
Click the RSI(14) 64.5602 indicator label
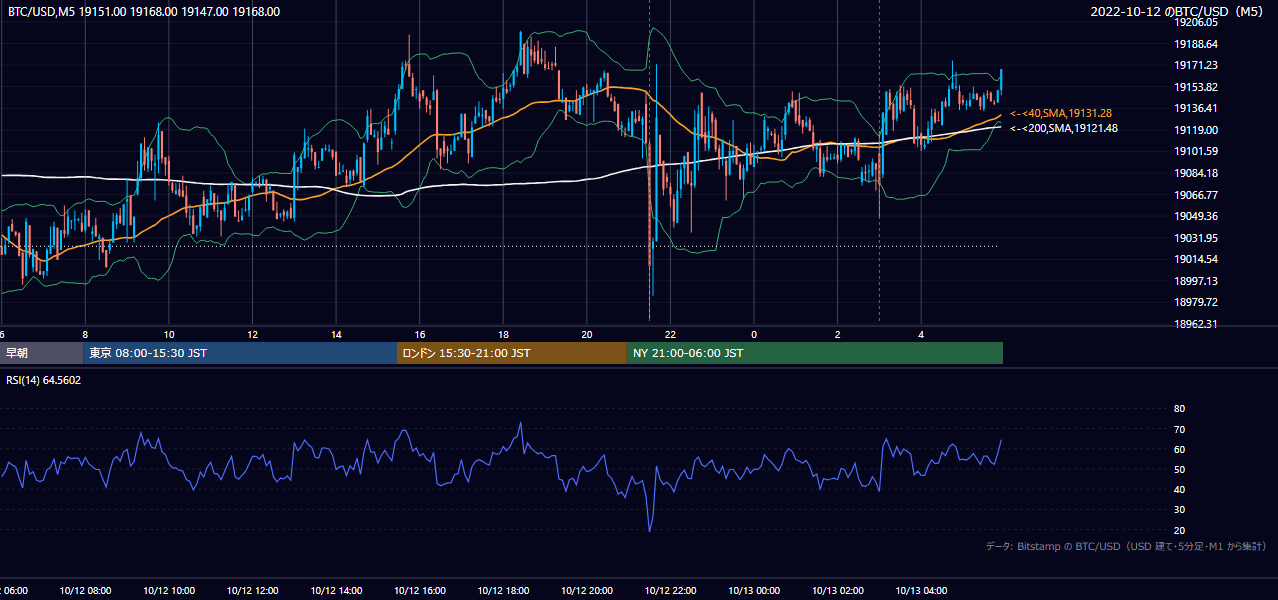(x=44, y=380)
